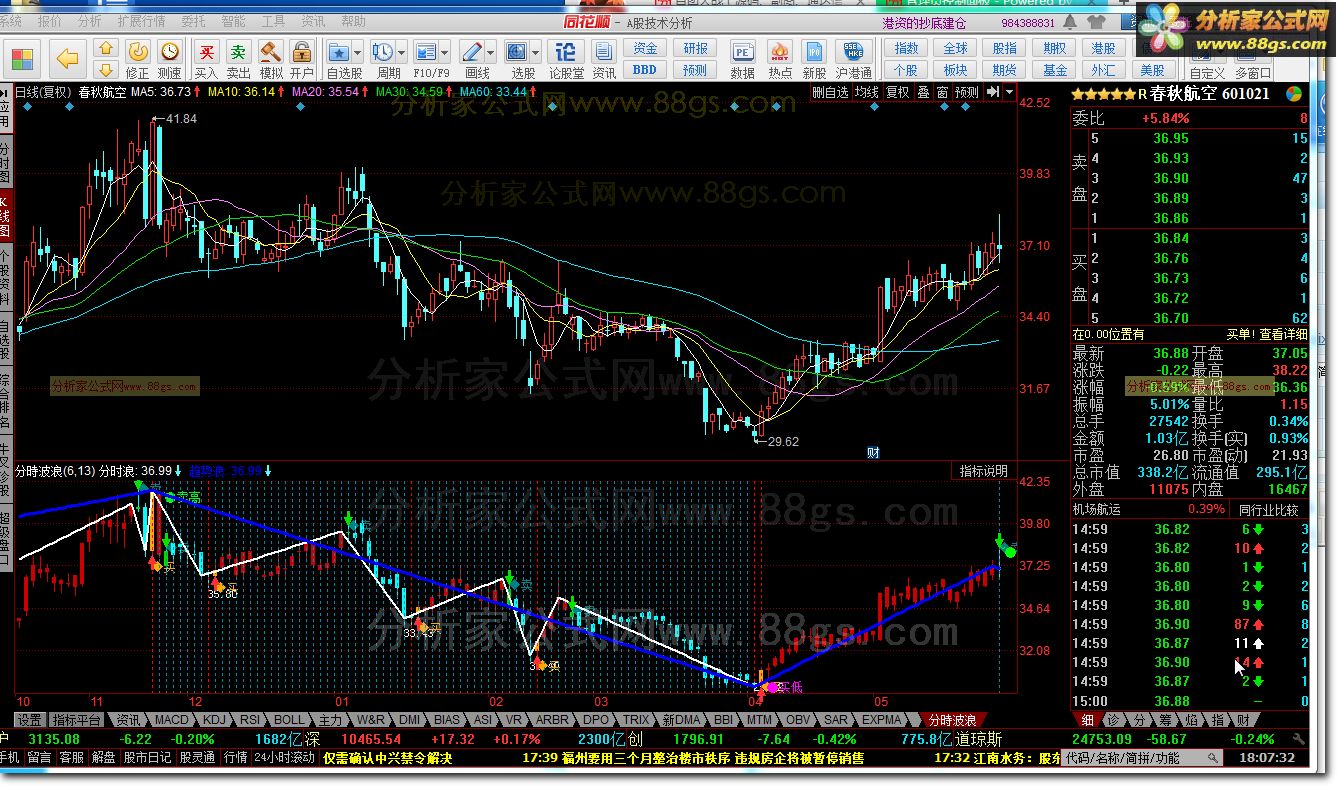
Task: Click the 指数 button
Action: 906,49
